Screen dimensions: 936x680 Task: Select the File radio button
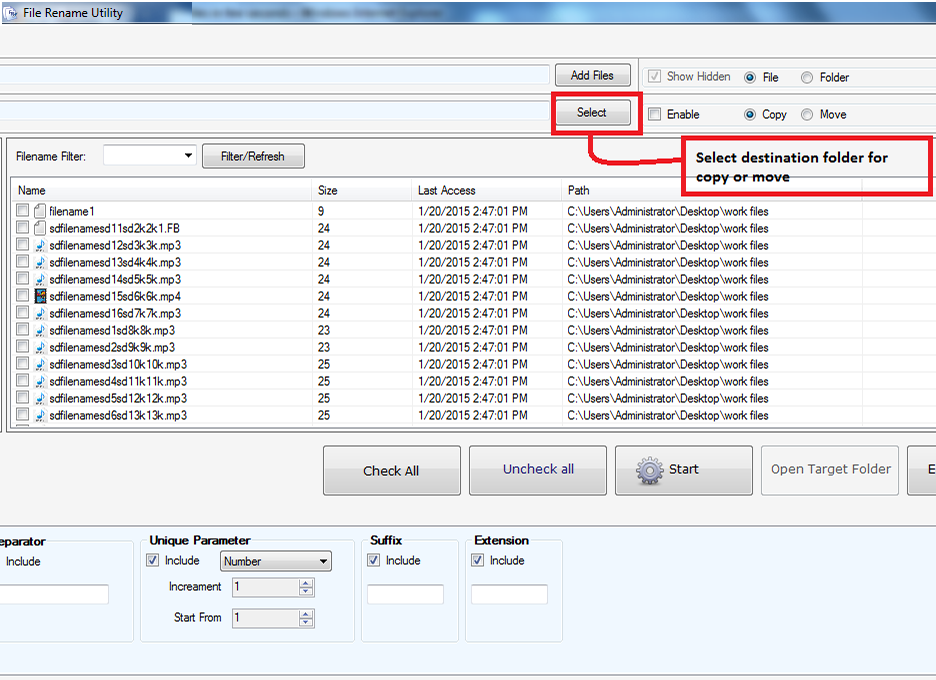pyautogui.click(x=750, y=77)
